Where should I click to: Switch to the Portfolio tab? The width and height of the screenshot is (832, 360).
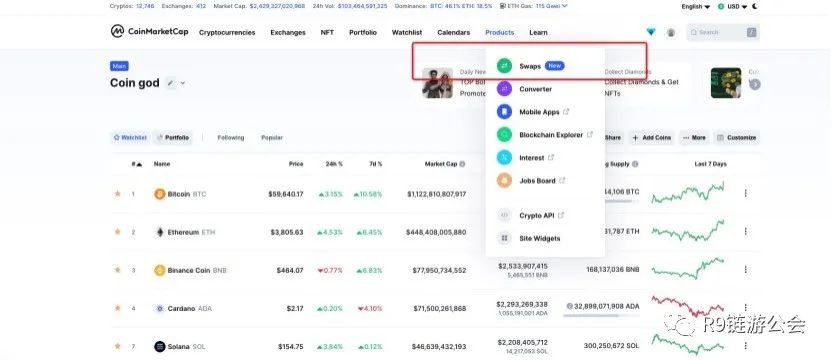[x=173, y=138]
